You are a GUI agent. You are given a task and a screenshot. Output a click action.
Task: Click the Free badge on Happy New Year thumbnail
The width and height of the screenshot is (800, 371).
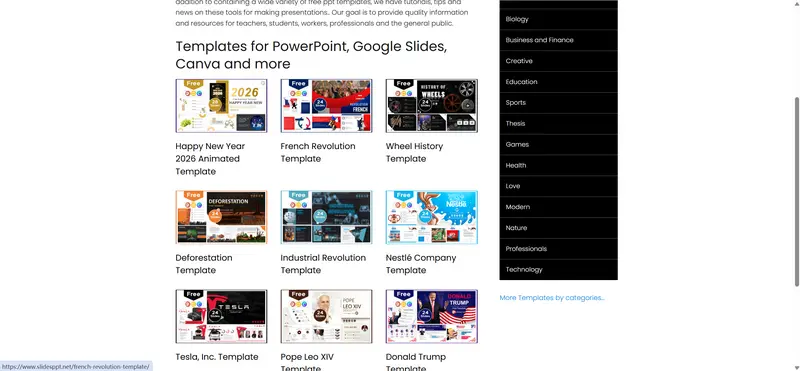coord(194,84)
